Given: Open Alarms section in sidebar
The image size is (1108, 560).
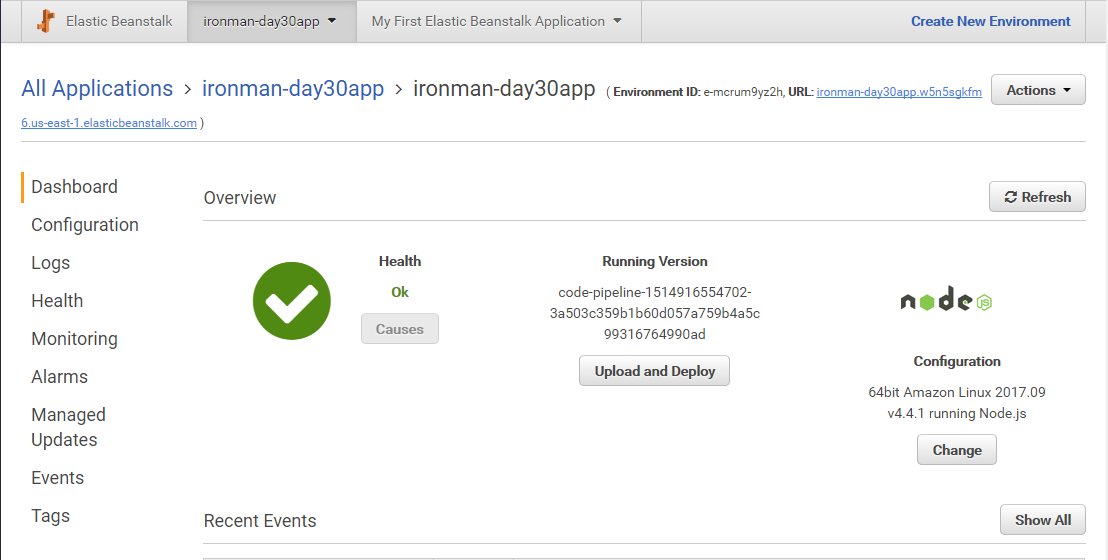Looking at the screenshot, I should 59,377.
